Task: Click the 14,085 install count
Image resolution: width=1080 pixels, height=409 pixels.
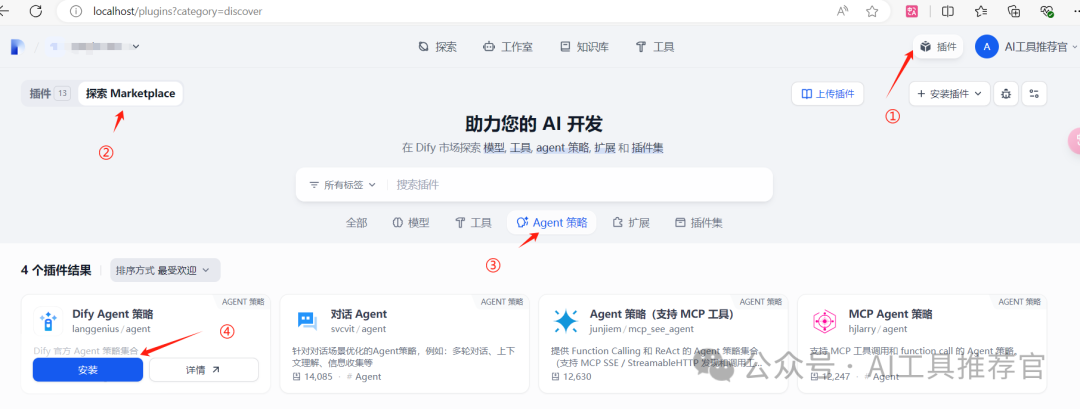Action: pos(312,377)
